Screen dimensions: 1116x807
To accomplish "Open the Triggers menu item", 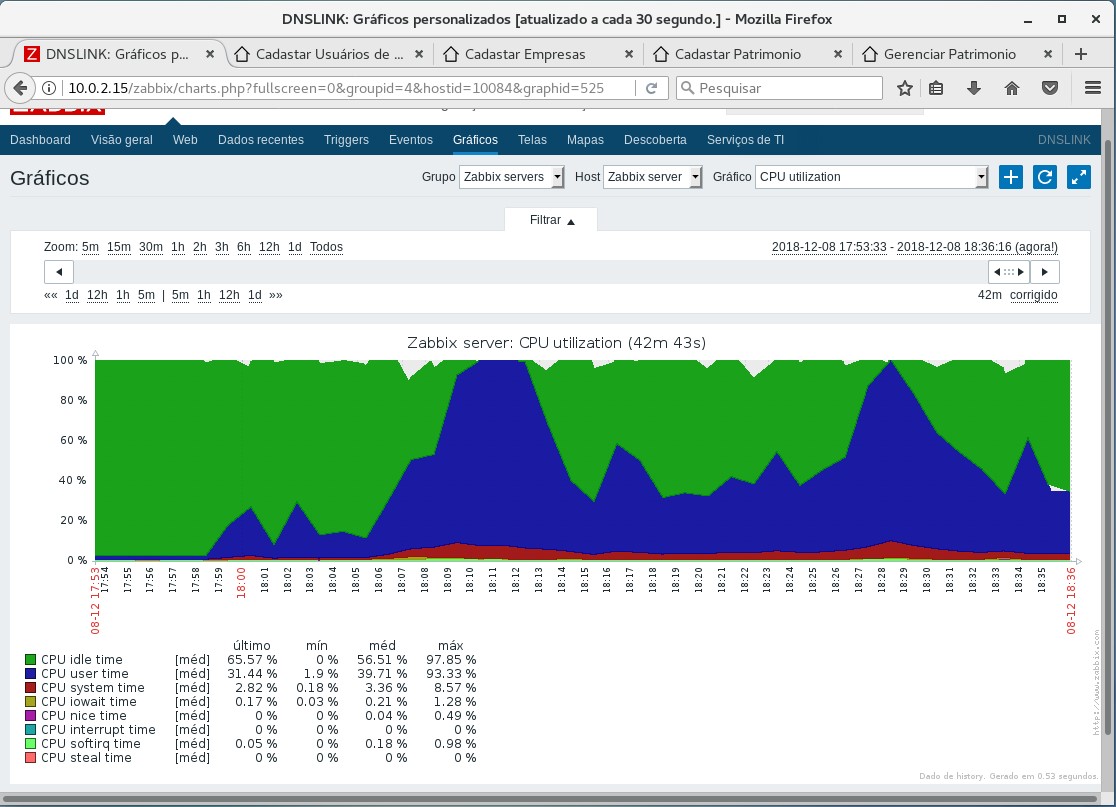I will coord(346,139).
